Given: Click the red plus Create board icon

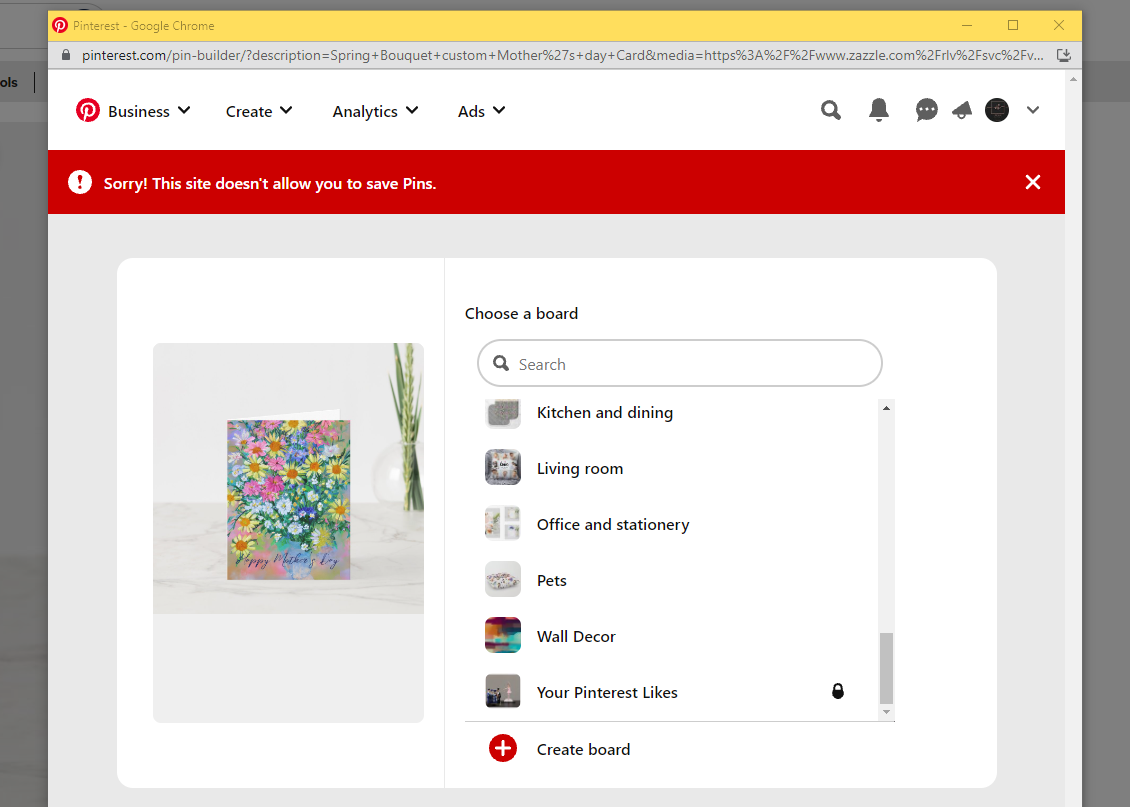Looking at the screenshot, I should point(503,749).
